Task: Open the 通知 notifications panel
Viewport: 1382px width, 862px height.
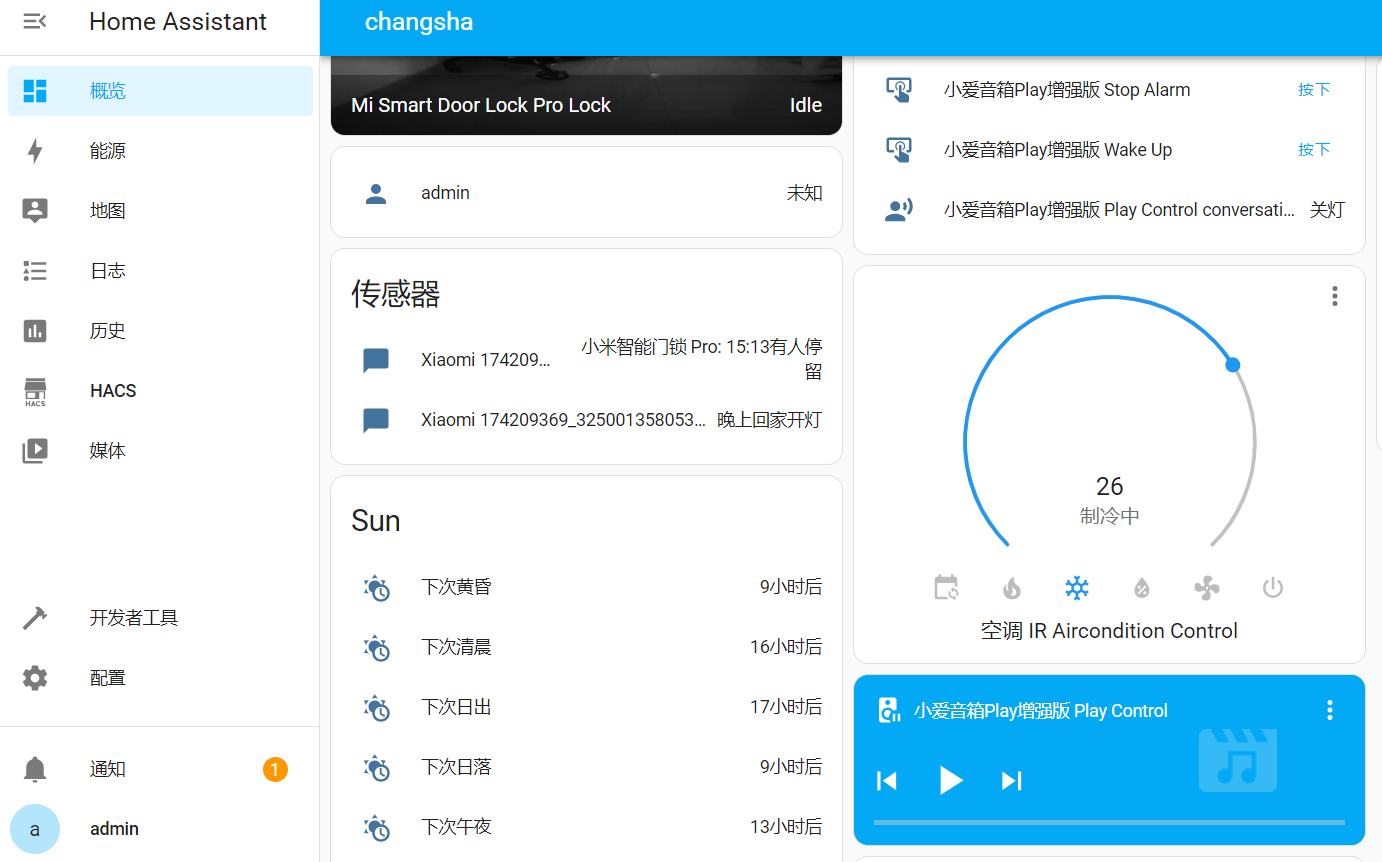Action: click(x=160, y=769)
